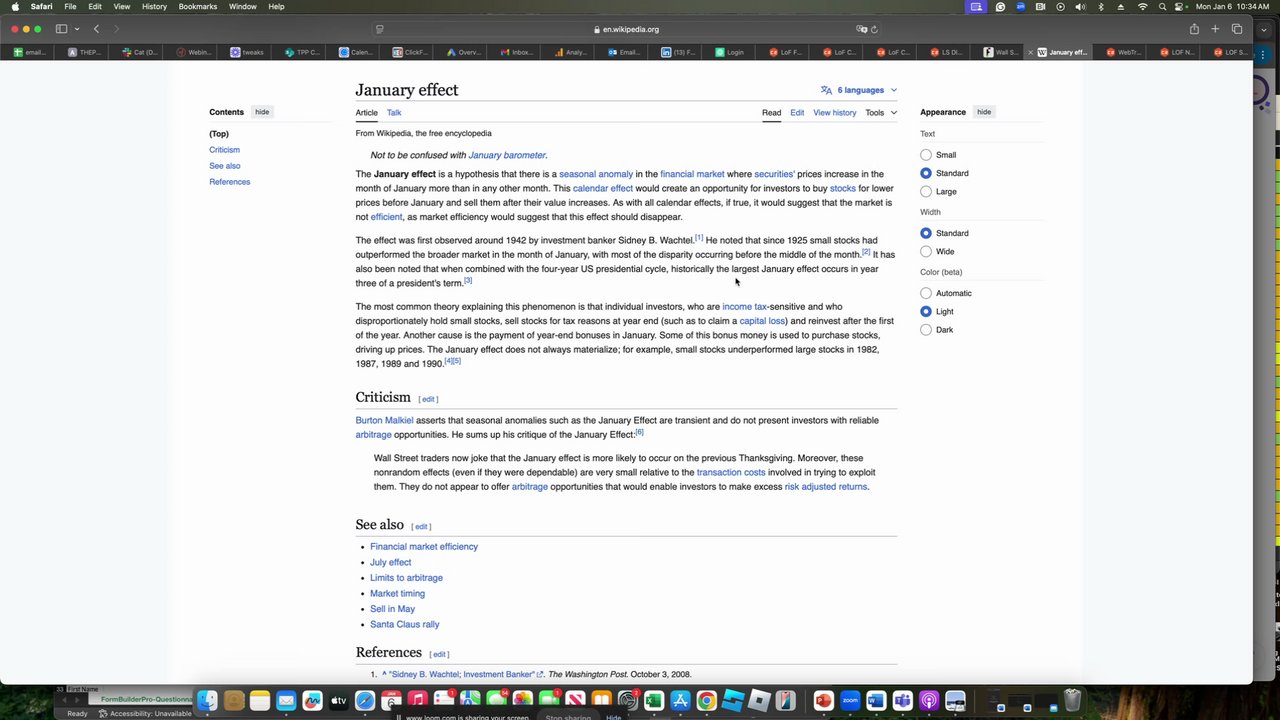Reload the page in address bar
Viewport: 1280px width, 720px height.
[x=874, y=29]
